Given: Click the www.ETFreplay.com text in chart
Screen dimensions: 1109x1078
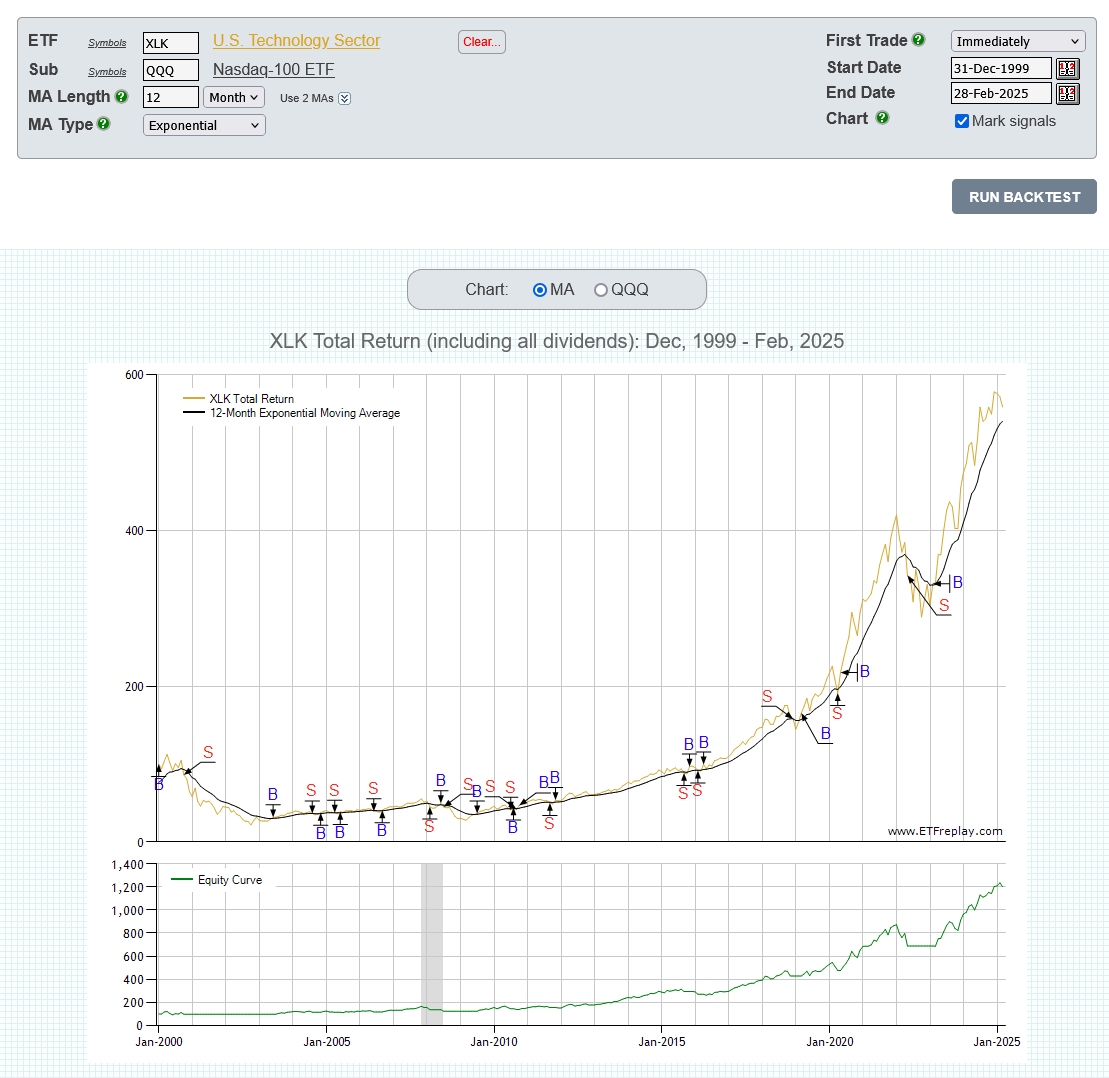Looking at the screenshot, I should pos(945,831).
